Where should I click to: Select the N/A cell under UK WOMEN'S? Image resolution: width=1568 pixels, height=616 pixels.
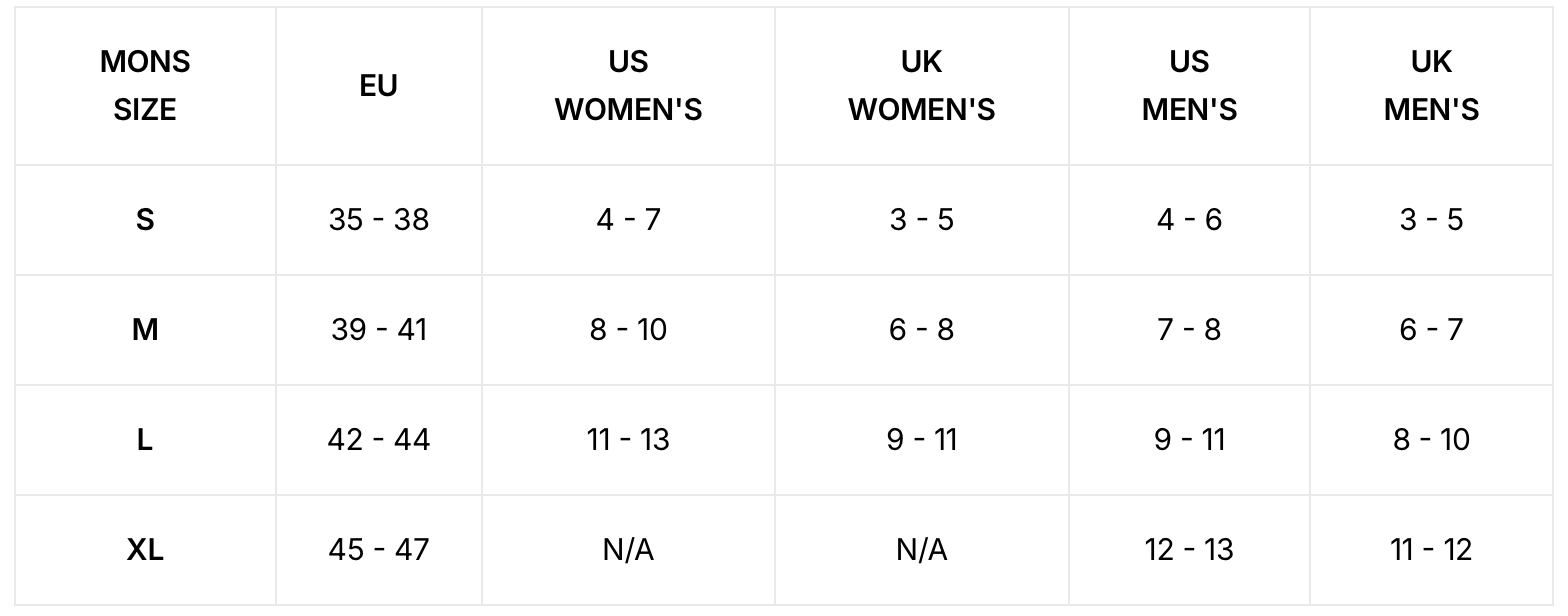click(x=921, y=550)
